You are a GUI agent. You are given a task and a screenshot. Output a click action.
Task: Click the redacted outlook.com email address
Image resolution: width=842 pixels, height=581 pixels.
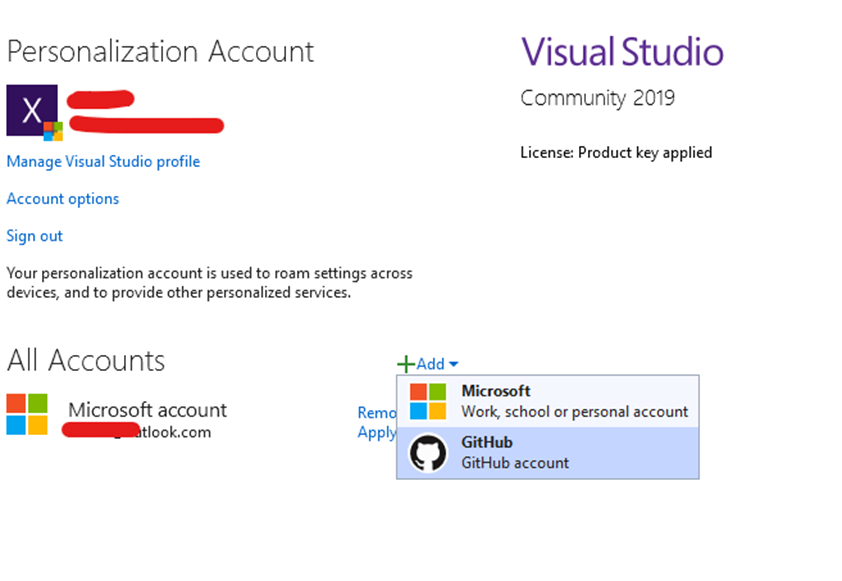click(136, 431)
